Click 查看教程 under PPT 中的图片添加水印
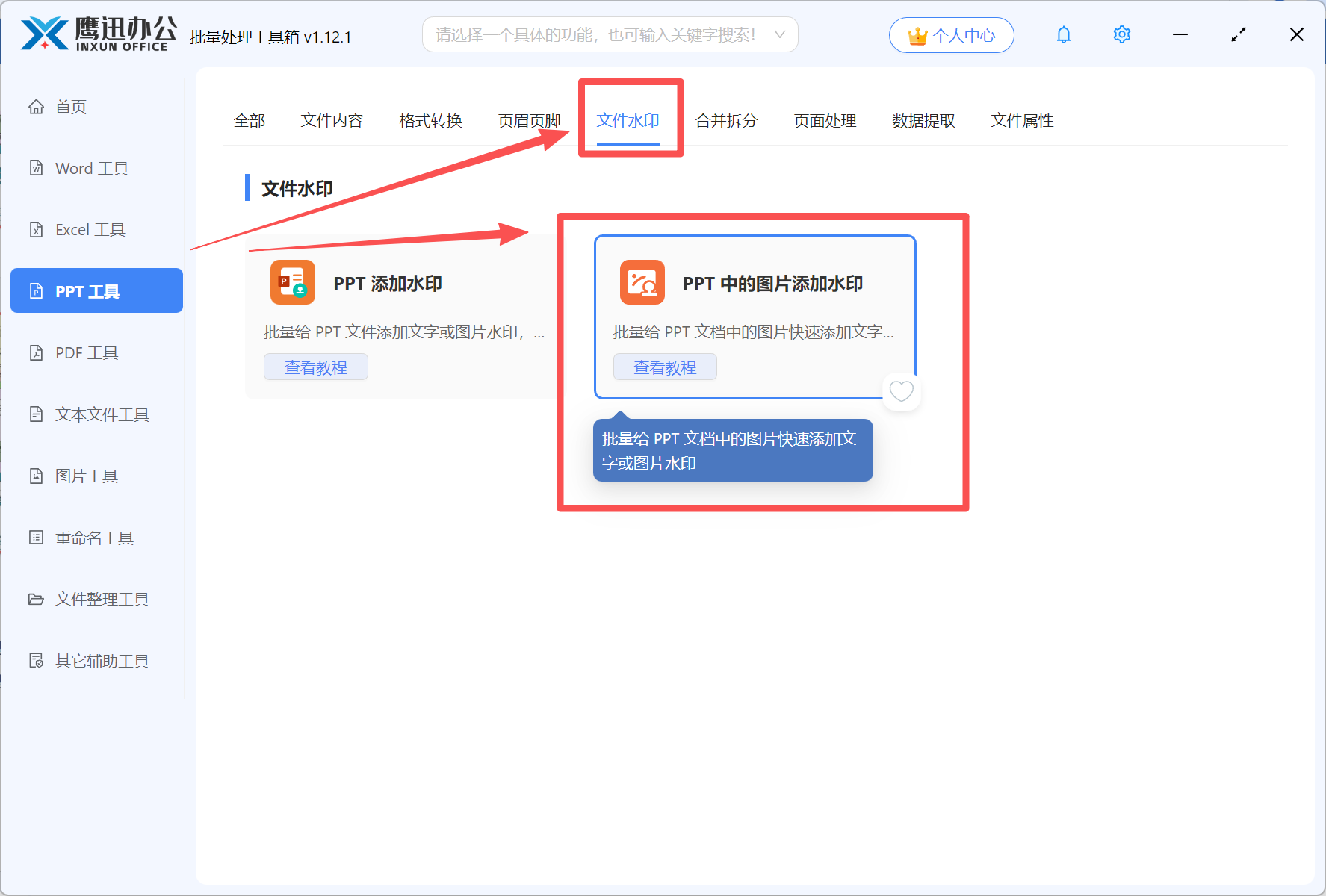Image resolution: width=1326 pixels, height=896 pixels. (665, 367)
